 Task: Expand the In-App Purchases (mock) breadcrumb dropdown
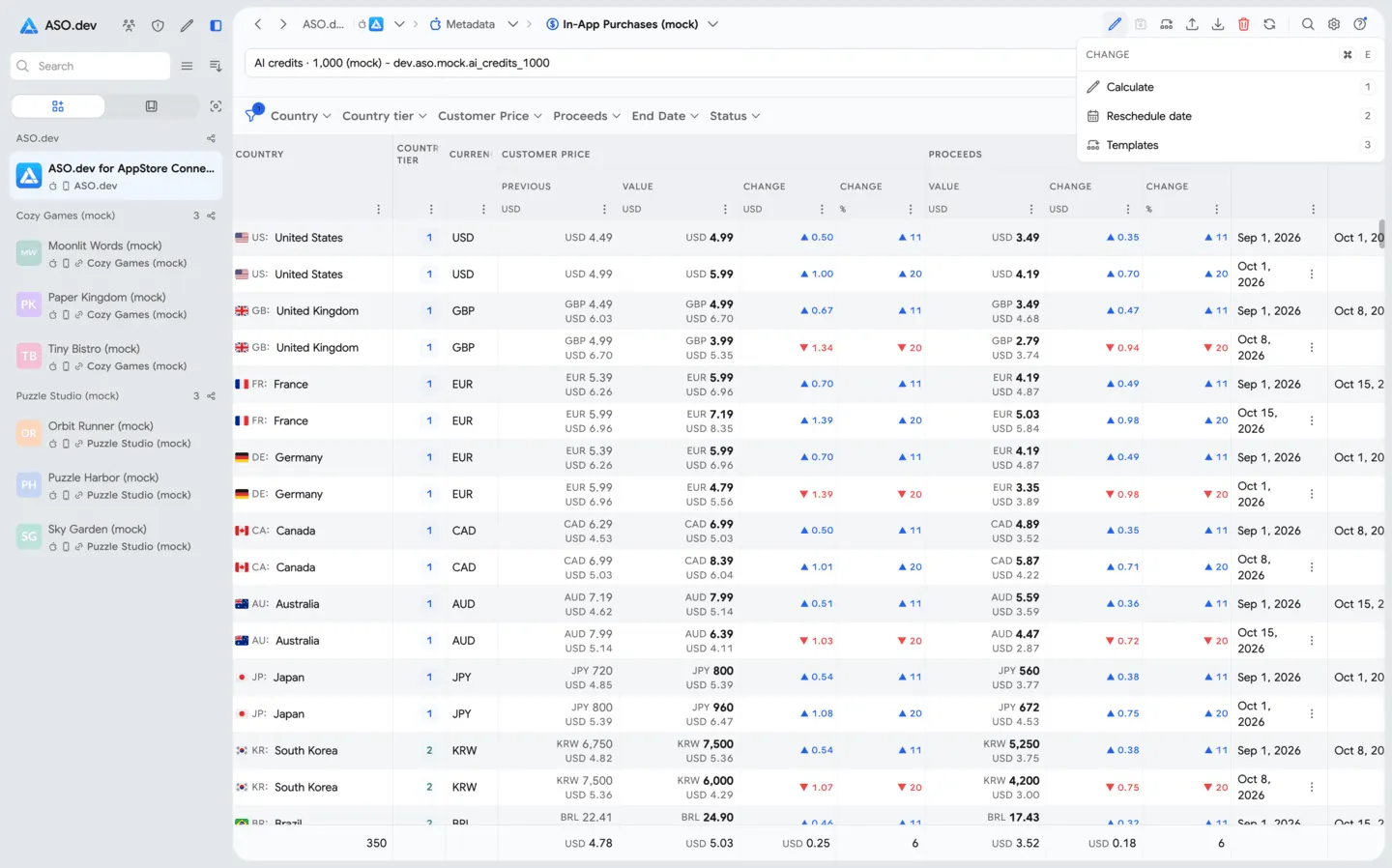pyautogui.click(x=712, y=24)
